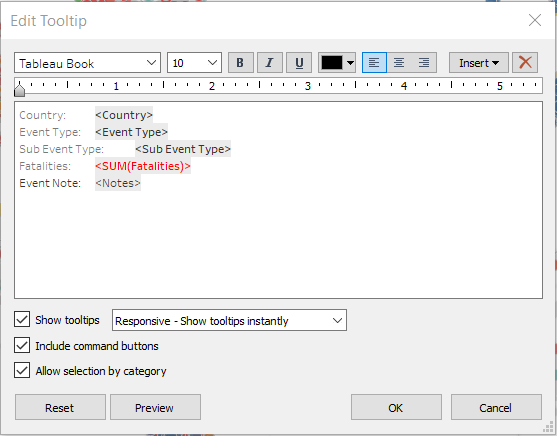Open the Tableau Book font dropdown

coord(87,63)
